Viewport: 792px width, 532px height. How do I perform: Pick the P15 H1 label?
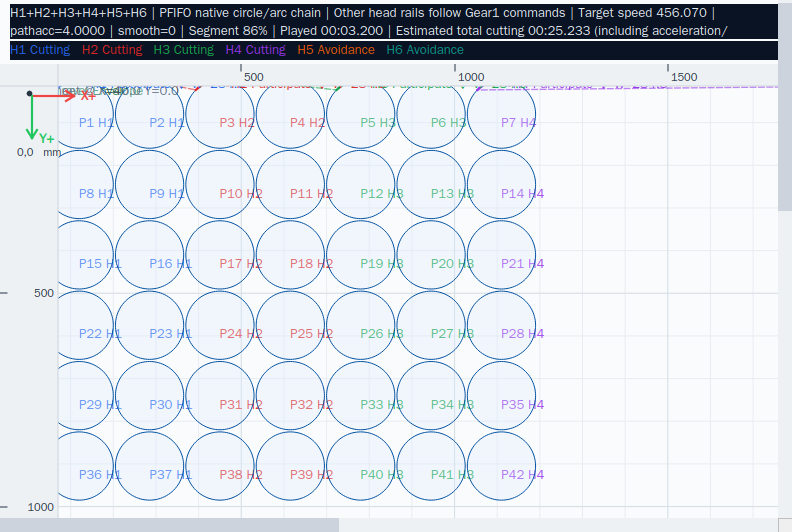pos(100,264)
